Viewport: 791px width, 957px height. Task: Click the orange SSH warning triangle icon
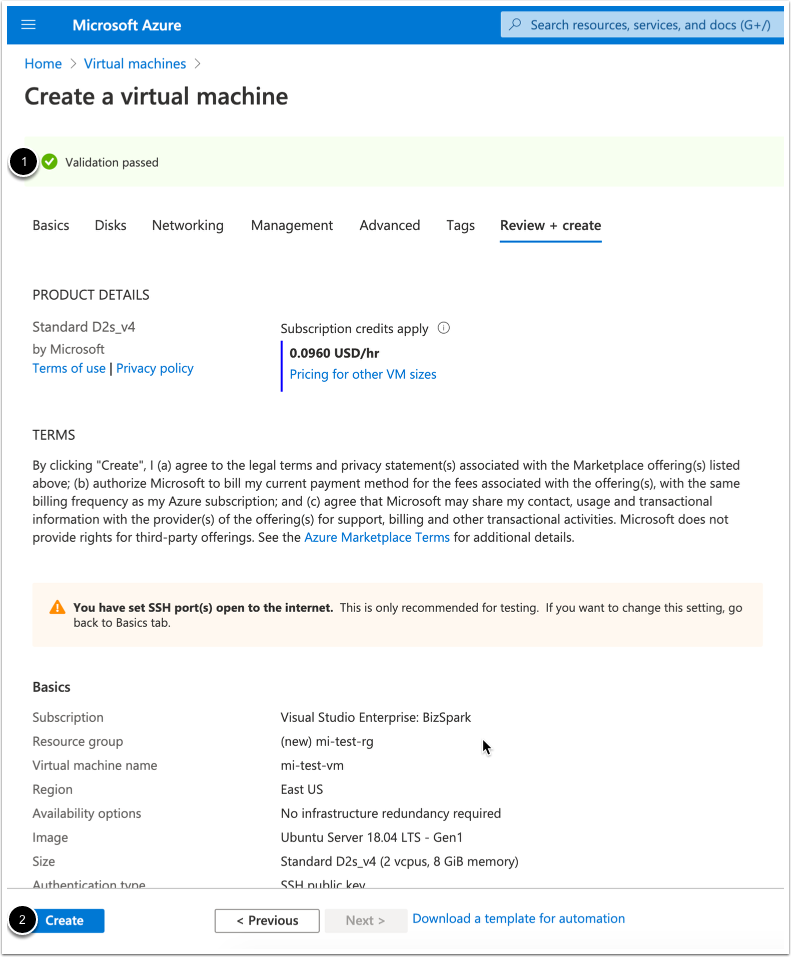pyautogui.click(x=57, y=607)
